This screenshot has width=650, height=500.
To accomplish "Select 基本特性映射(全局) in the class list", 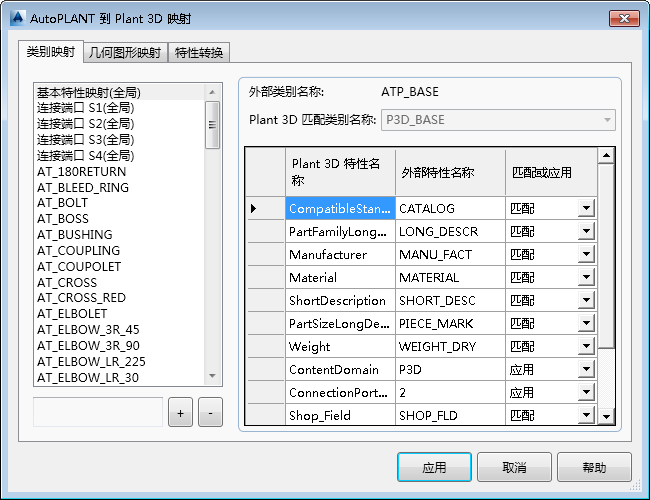I will pos(120,92).
